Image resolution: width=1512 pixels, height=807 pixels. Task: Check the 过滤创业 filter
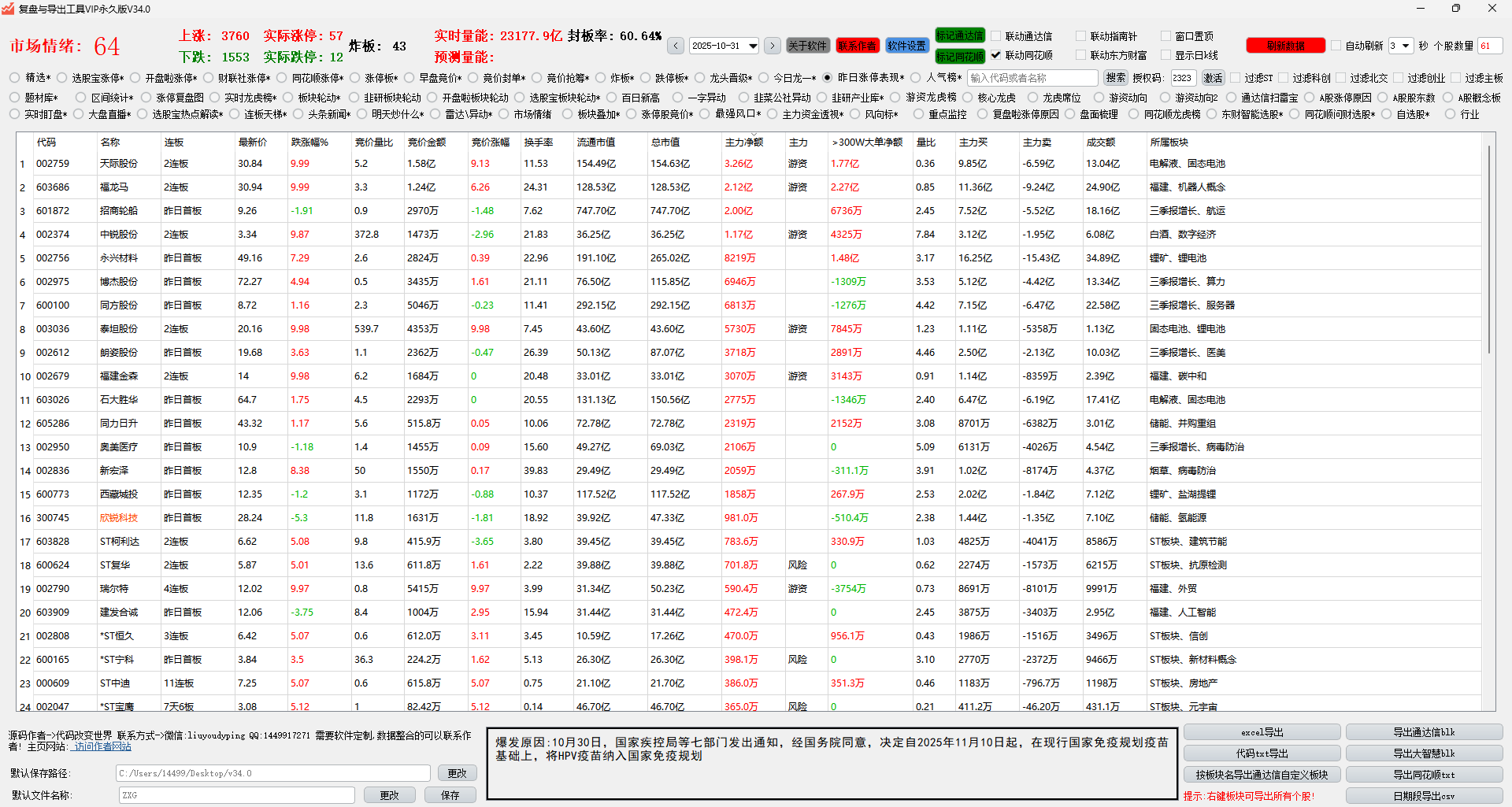pos(1399,78)
